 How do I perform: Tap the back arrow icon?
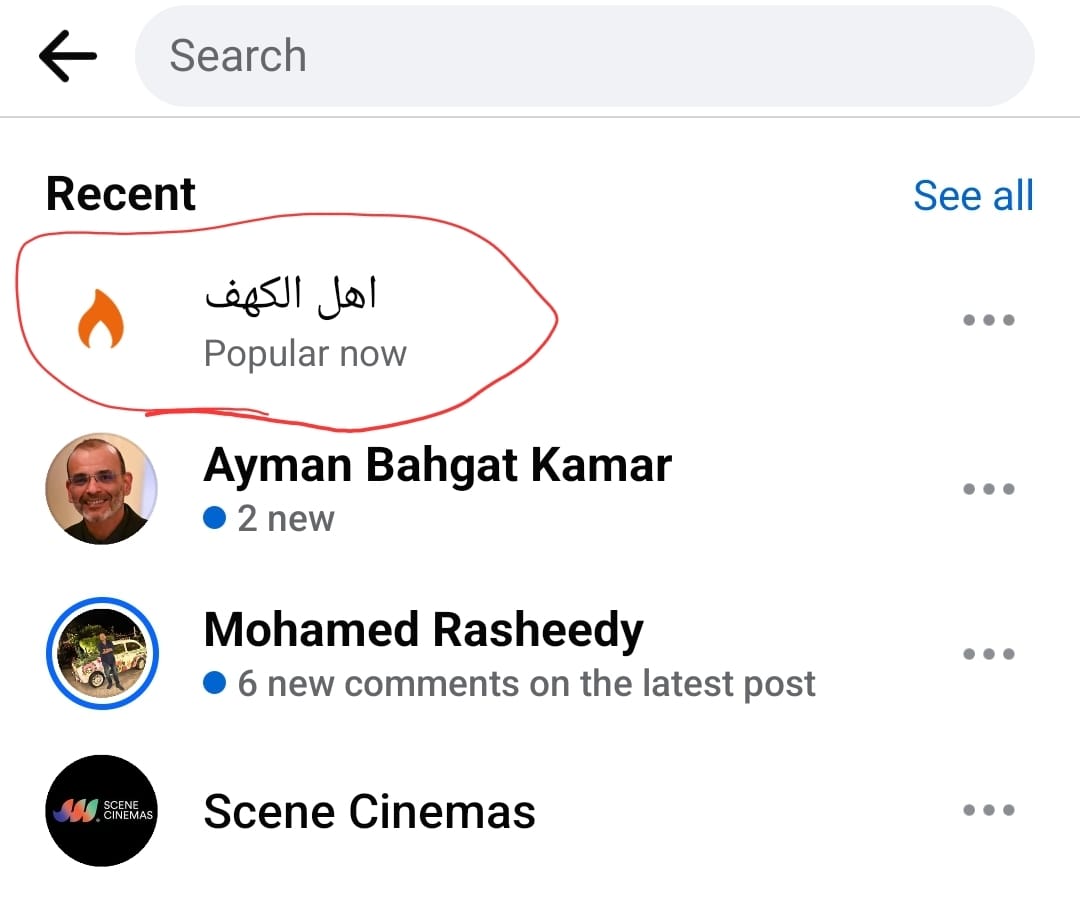point(68,56)
